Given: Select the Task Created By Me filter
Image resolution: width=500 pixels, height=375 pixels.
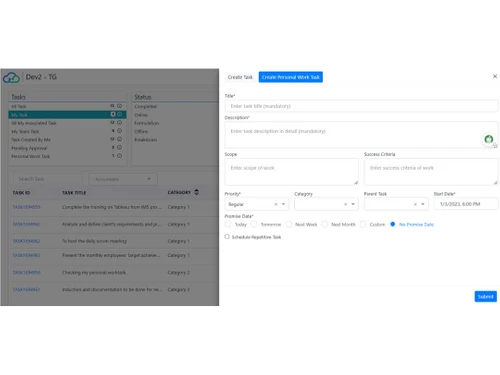Looking at the screenshot, I should coord(67,139).
